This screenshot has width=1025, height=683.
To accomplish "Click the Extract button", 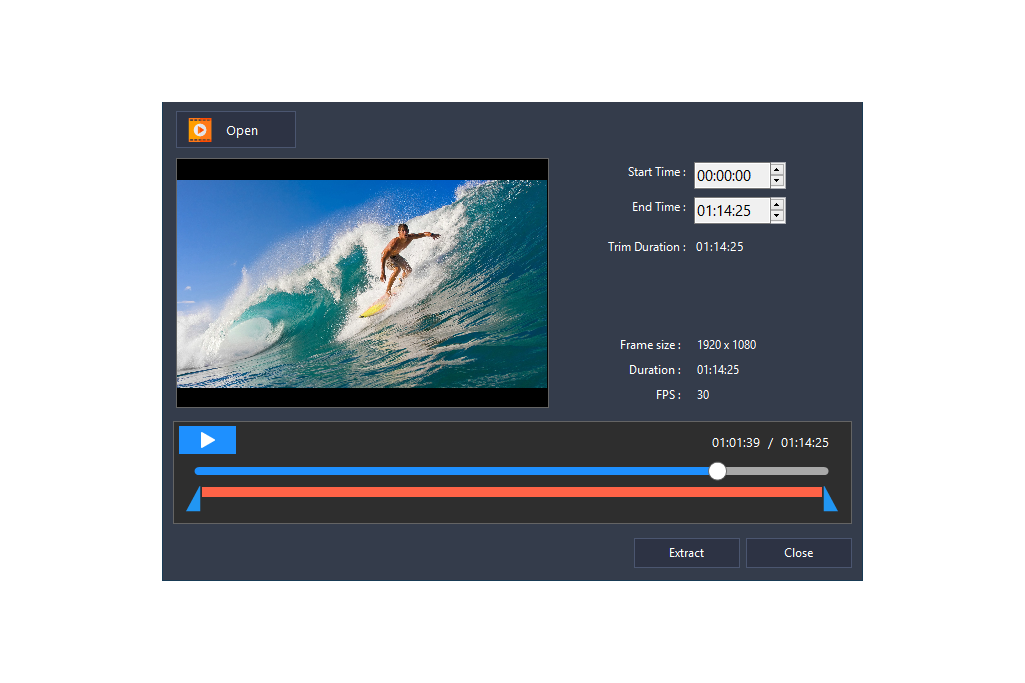I will (x=686, y=552).
